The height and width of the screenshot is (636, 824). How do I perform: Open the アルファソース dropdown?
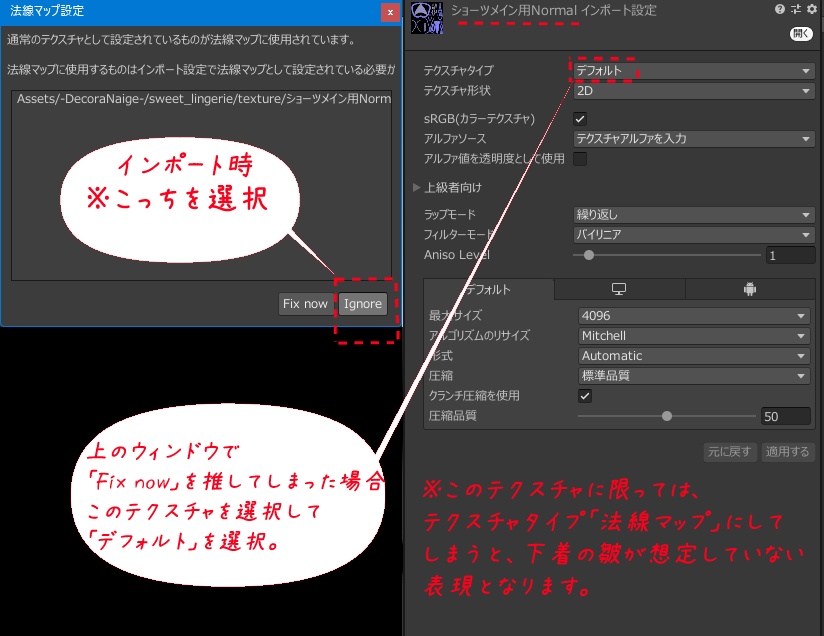pyautogui.click(x=694, y=139)
